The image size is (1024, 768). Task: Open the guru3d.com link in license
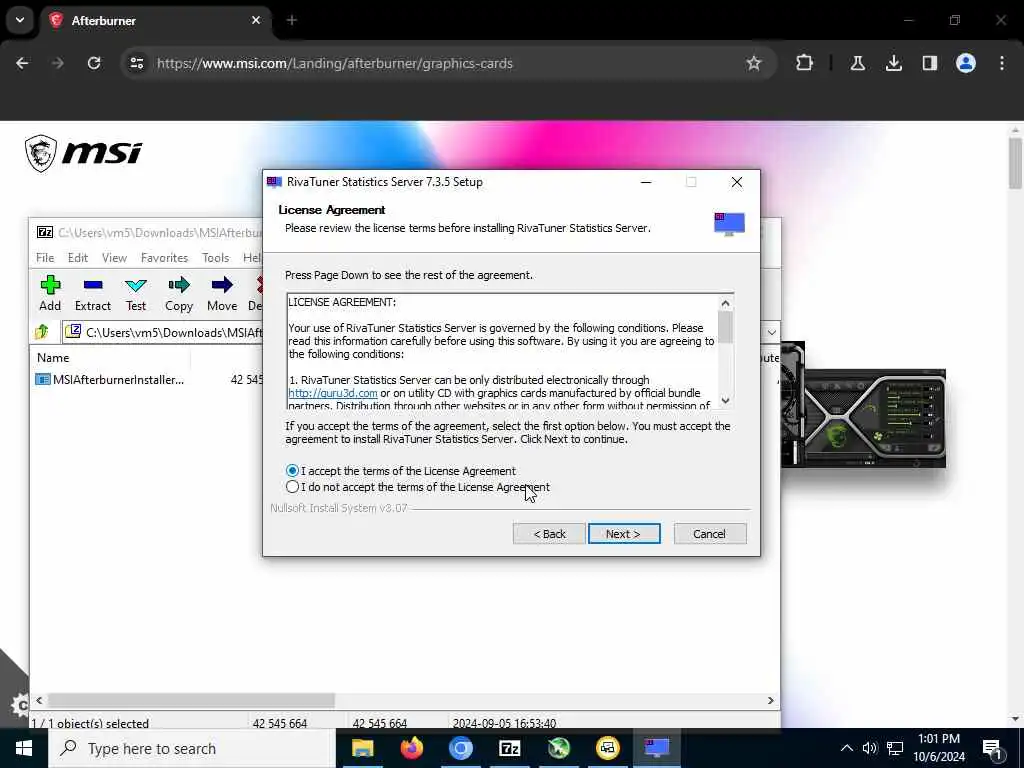pyautogui.click(x=332, y=393)
